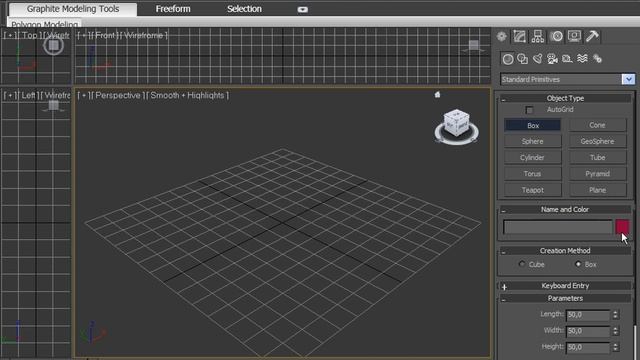Open the red object color swatch

pyautogui.click(x=622, y=227)
